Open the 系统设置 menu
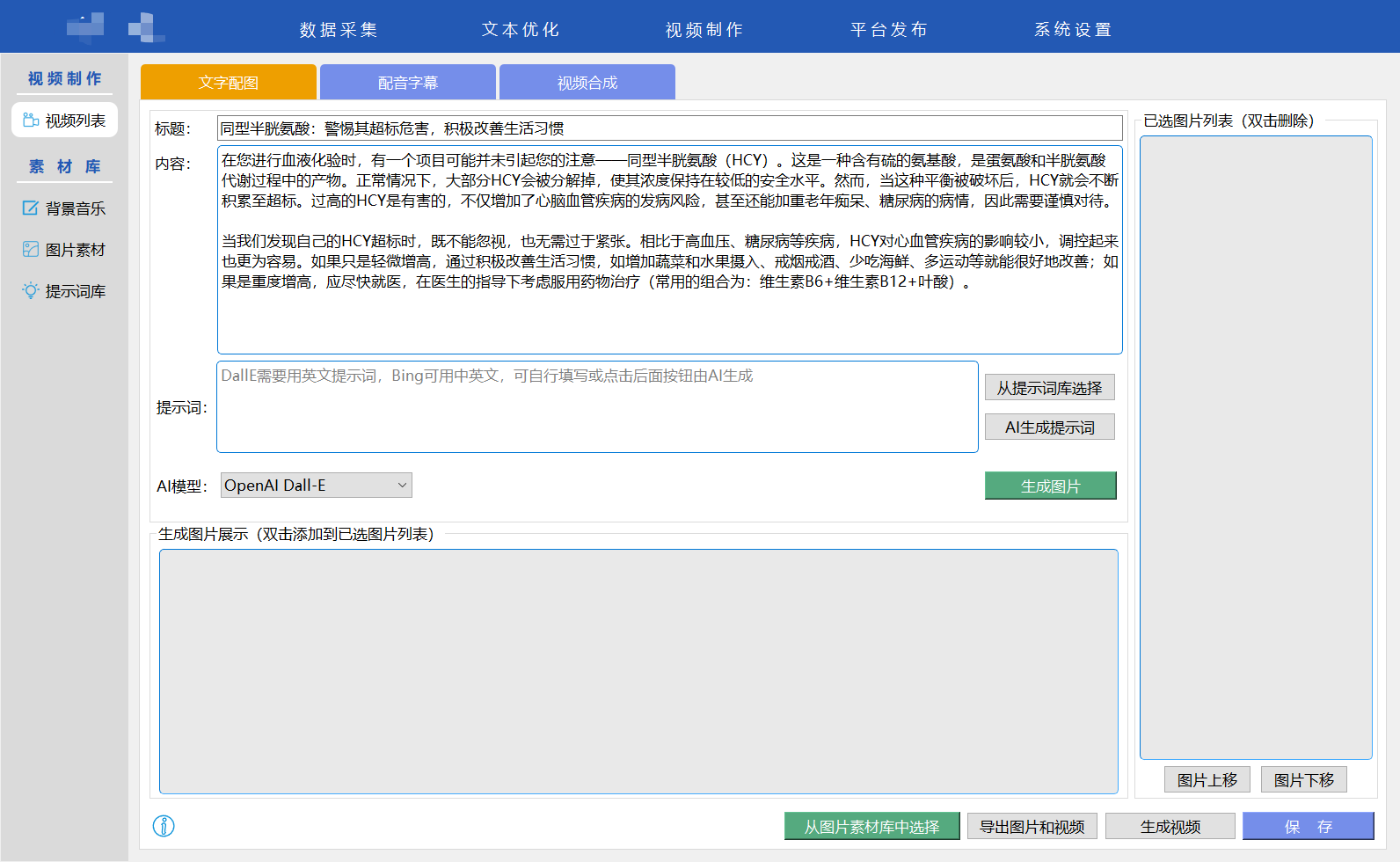Screen dimensions: 1400x862 coord(1073,30)
